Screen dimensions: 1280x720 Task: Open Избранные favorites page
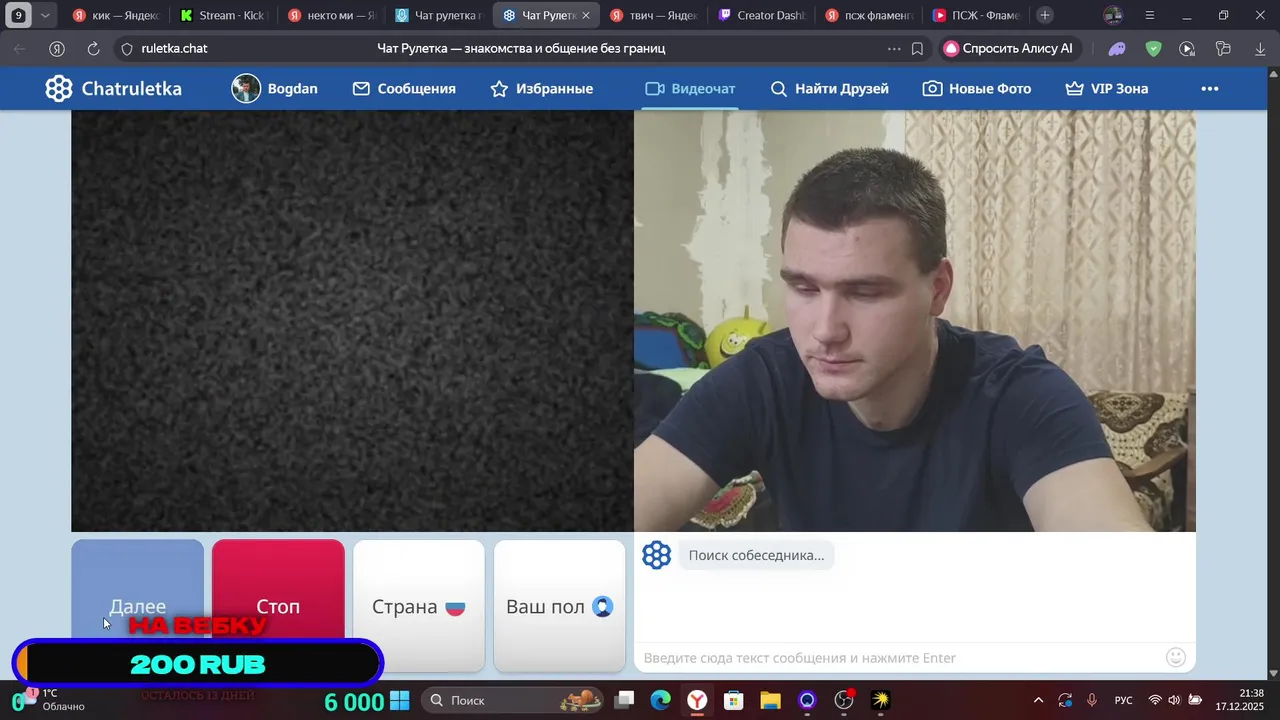click(x=541, y=88)
